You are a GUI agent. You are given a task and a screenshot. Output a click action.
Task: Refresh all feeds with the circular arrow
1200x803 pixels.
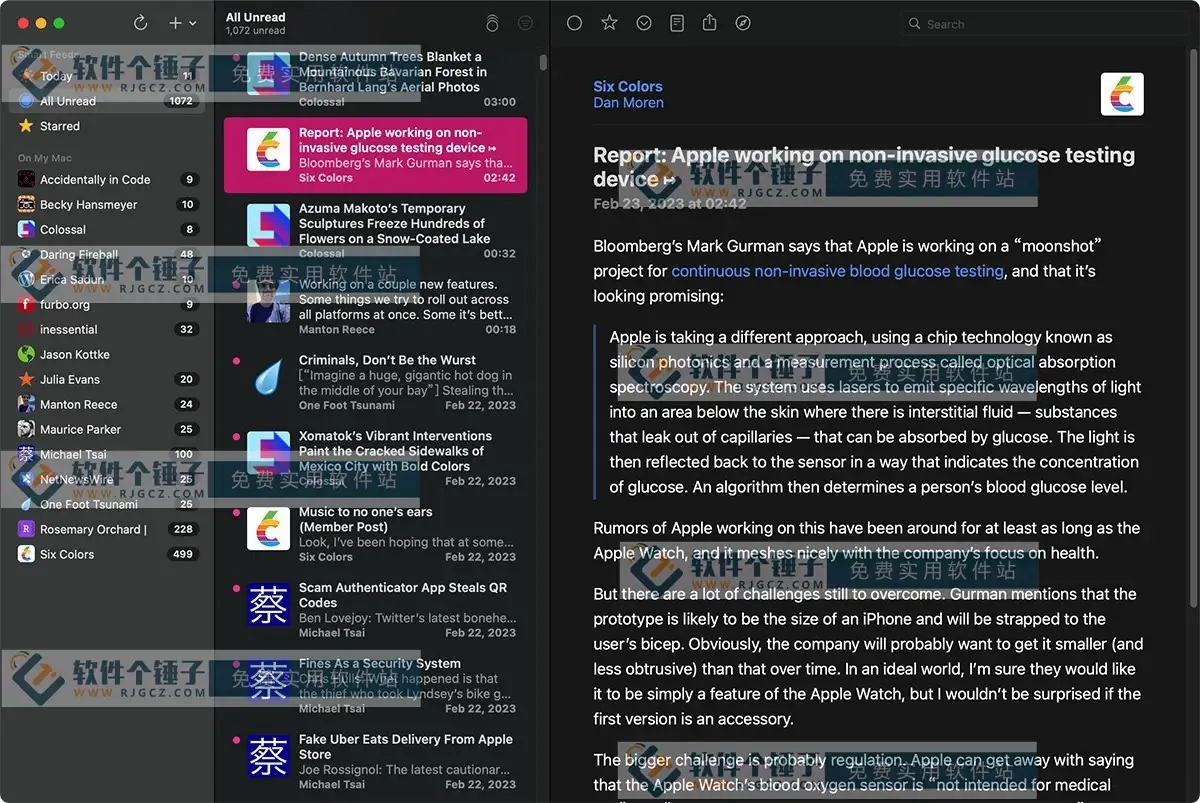[x=140, y=23]
